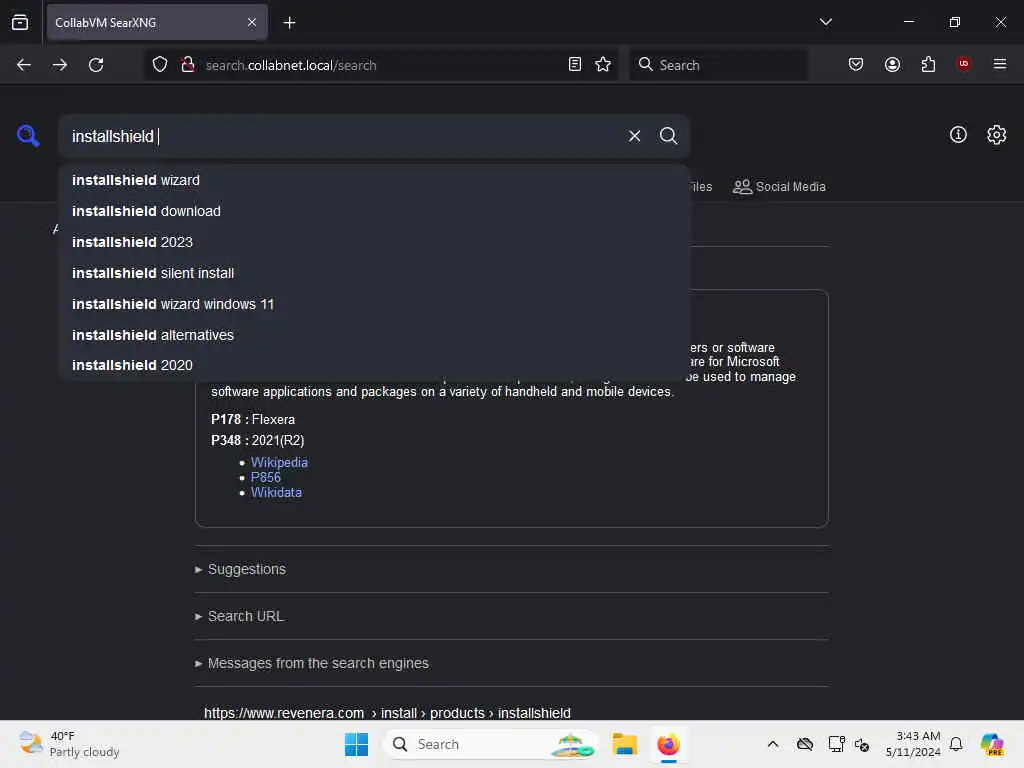Open the Pocket save icon

tap(856, 64)
